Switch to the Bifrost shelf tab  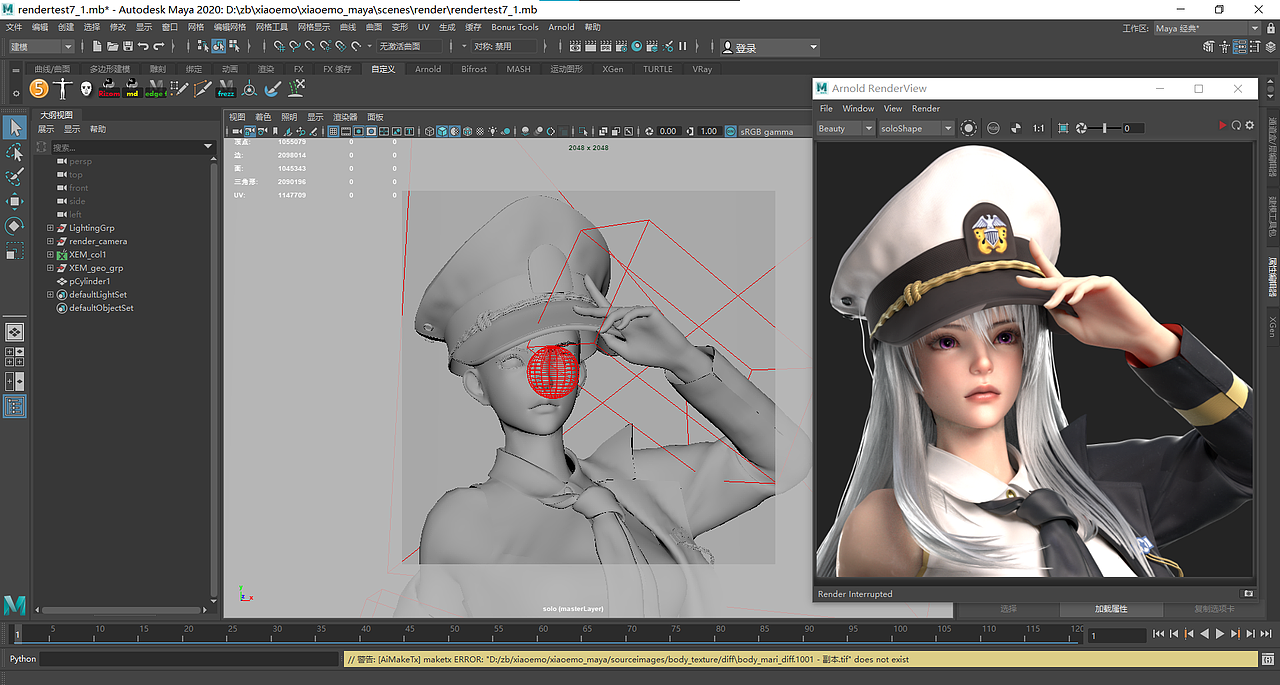[474, 69]
